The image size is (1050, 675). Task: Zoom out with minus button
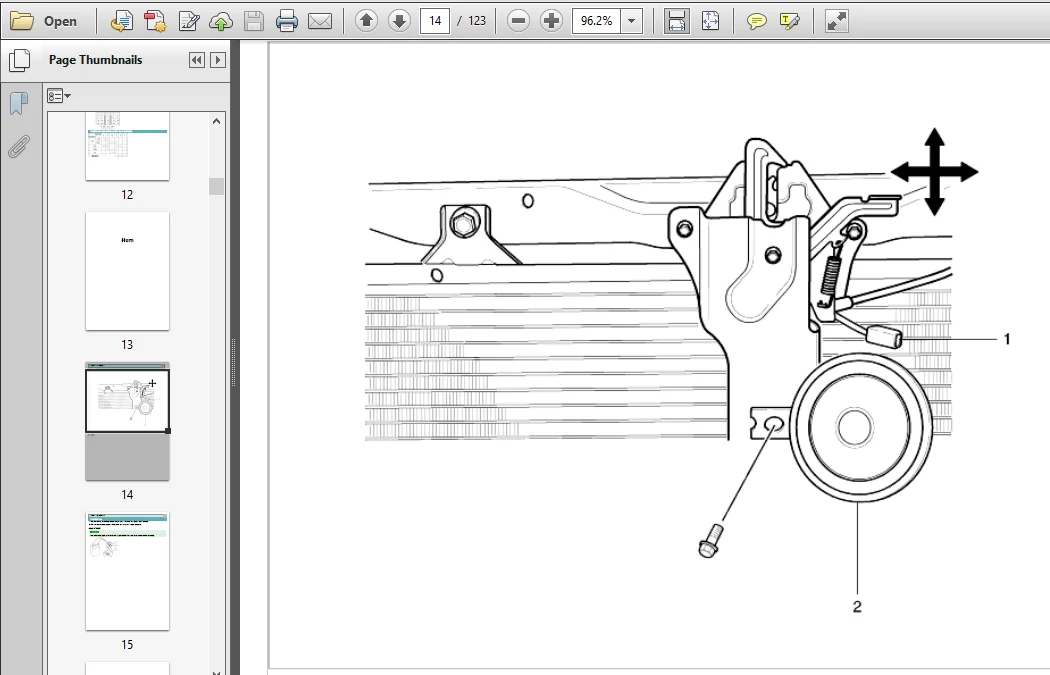click(518, 21)
